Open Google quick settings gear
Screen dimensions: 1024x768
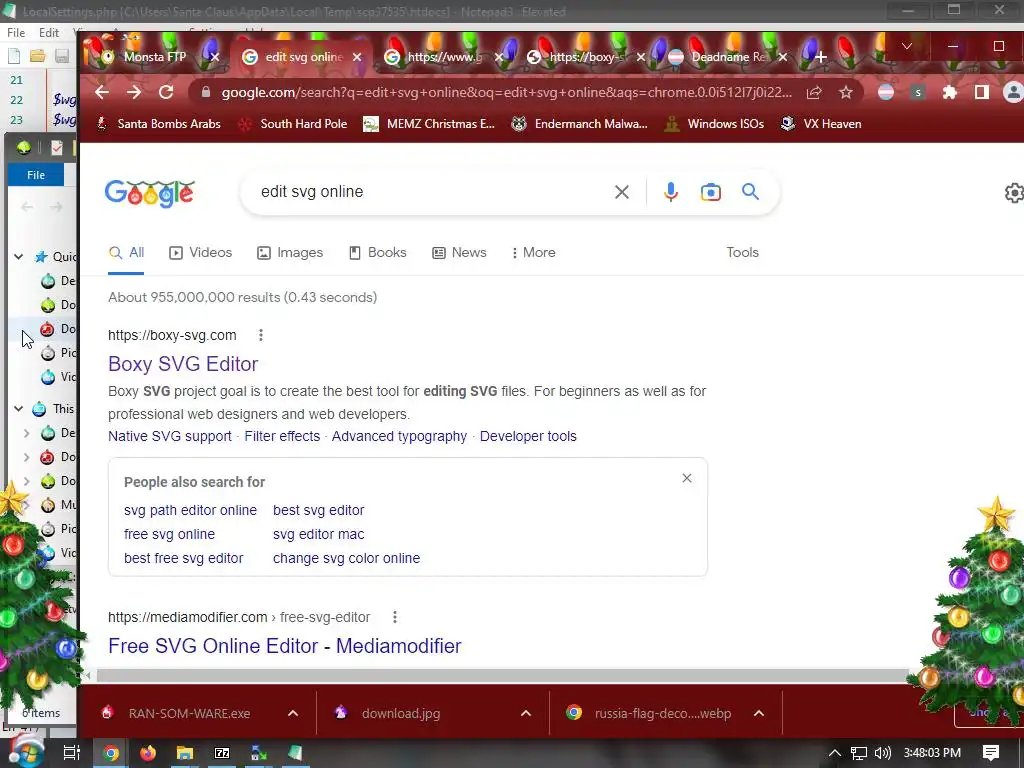pyautogui.click(x=1014, y=193)
